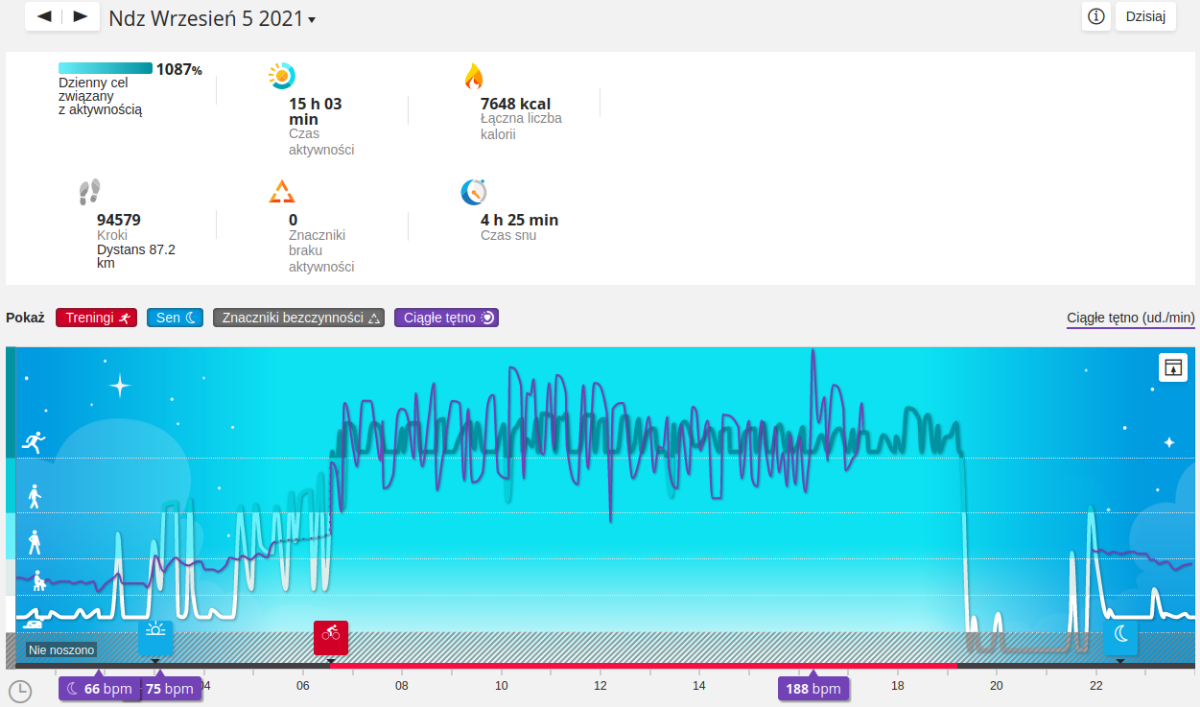Click the sleep time clock icon
This screenshot has height=707, width=1200.
(473, 192)
